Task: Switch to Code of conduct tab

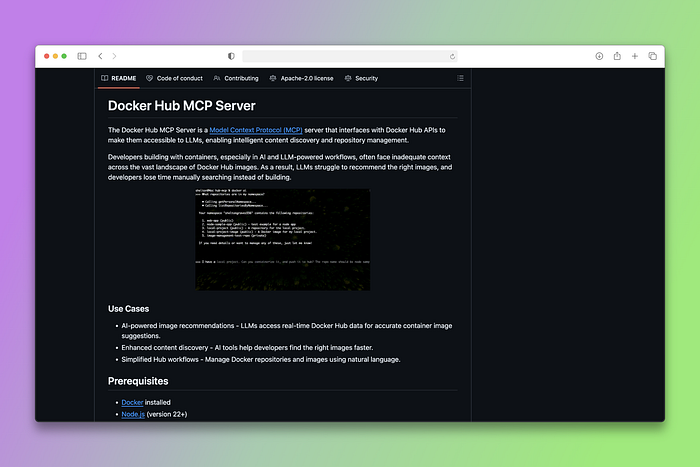Action: click(x=175, y=78)
